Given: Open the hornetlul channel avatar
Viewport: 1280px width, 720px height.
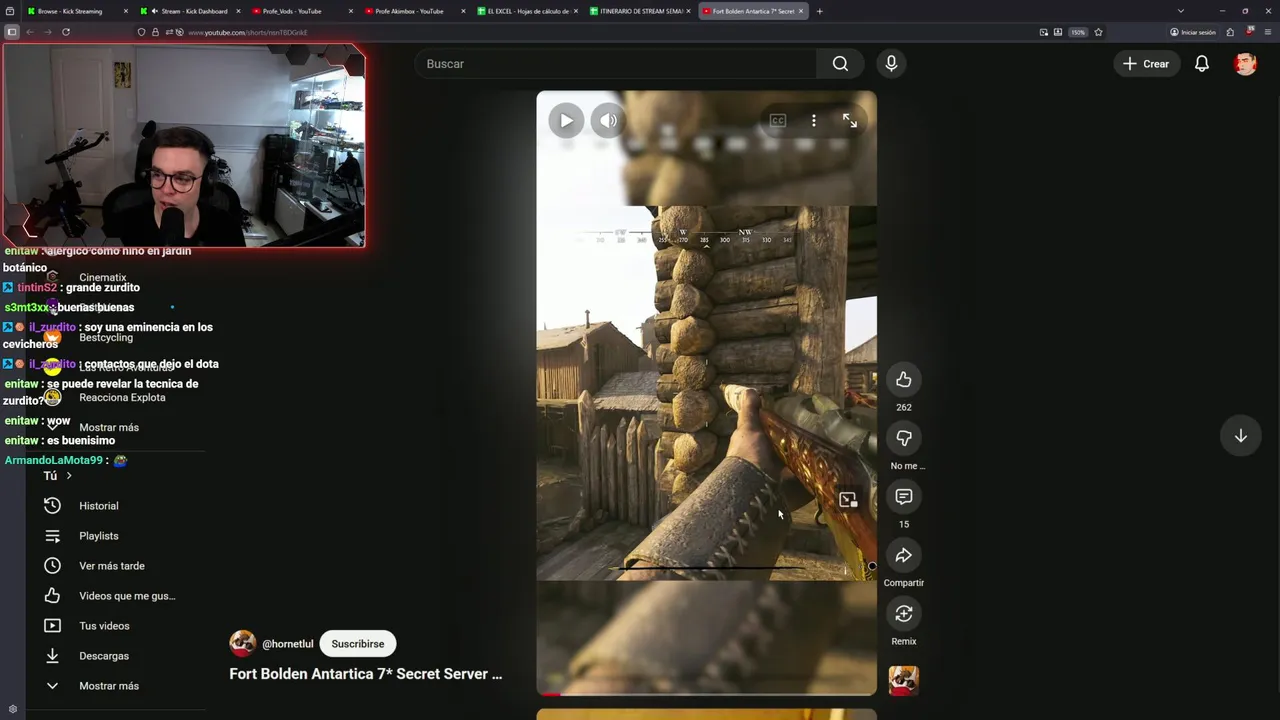Looking at the screenshot, I should tap(242, 643).
